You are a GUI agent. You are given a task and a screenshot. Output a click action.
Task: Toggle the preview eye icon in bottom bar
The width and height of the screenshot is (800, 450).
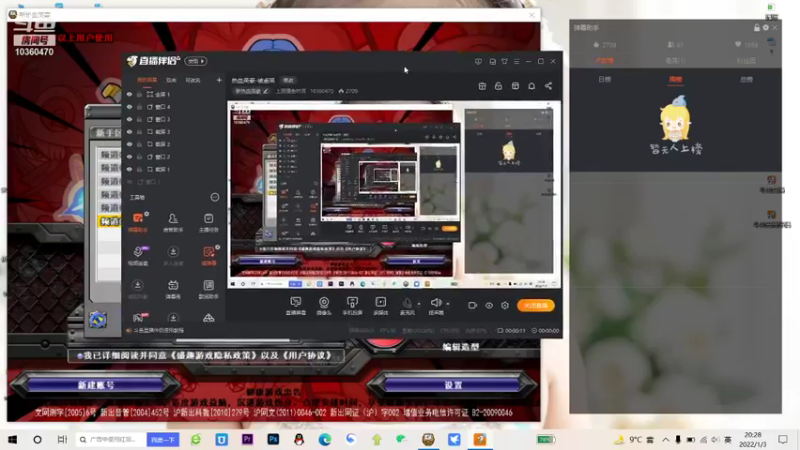click(x=489, y=306)
